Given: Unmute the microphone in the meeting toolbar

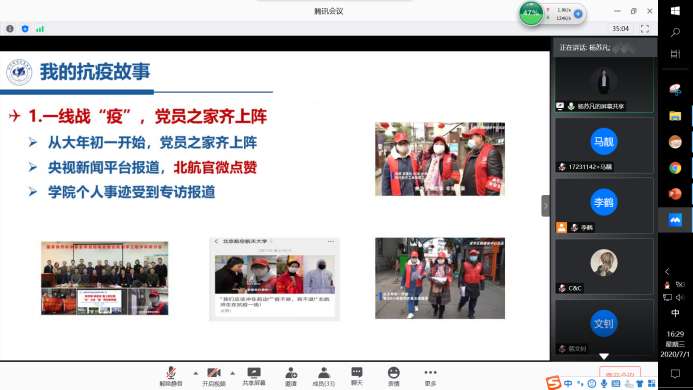Looking at the screenshot, I should pos(171,376).
